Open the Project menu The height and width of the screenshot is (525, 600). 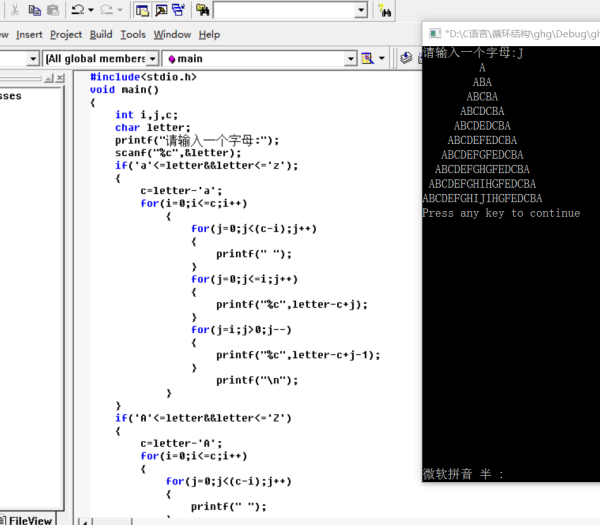pyautogui.click(x=66, y=35)
